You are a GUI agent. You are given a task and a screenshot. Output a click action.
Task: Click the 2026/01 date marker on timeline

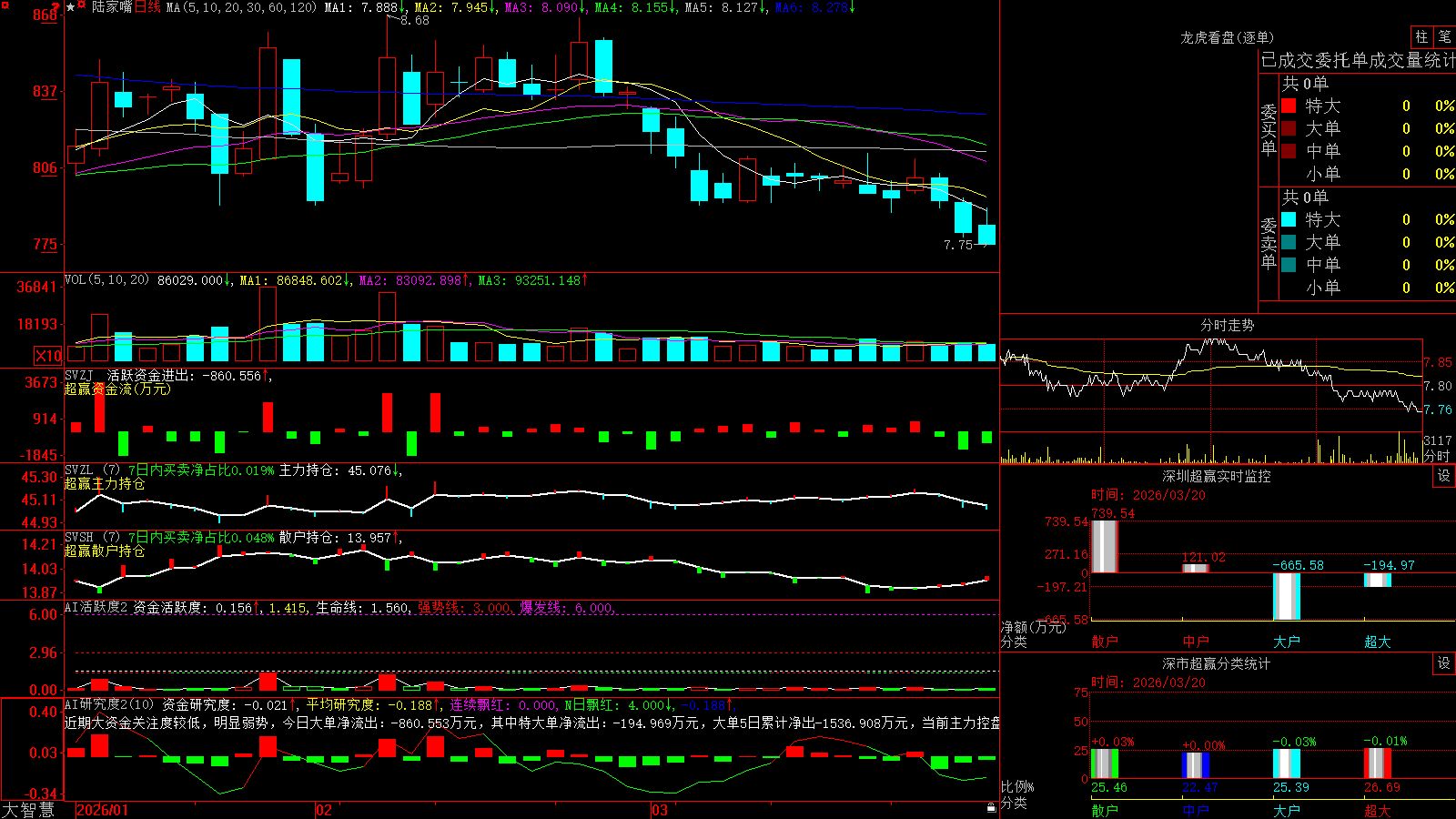(103, 810)
